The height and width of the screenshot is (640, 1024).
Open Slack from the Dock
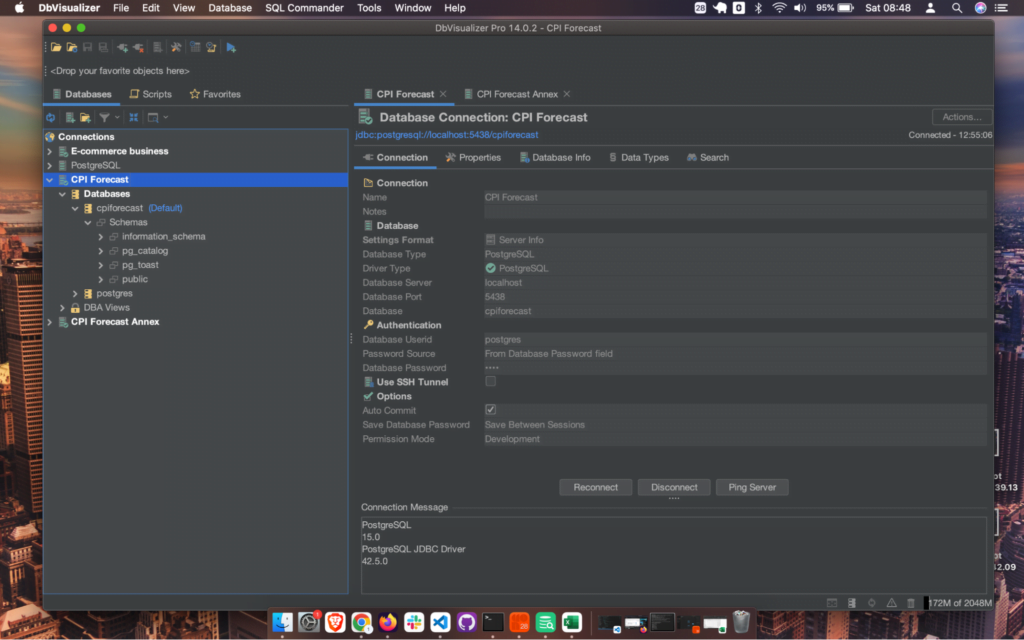(413, 622)
